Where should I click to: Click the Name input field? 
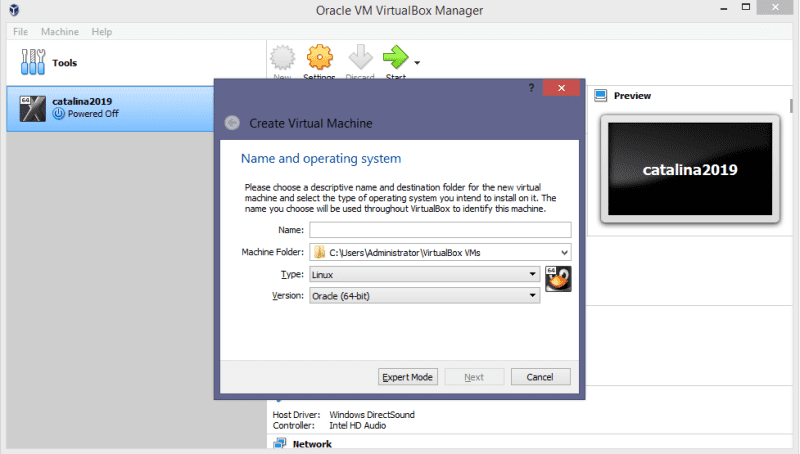440,230
